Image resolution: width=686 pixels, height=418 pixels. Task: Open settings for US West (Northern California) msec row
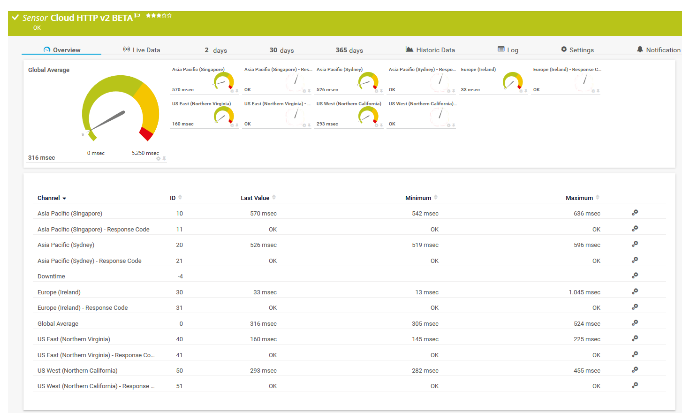635,370
